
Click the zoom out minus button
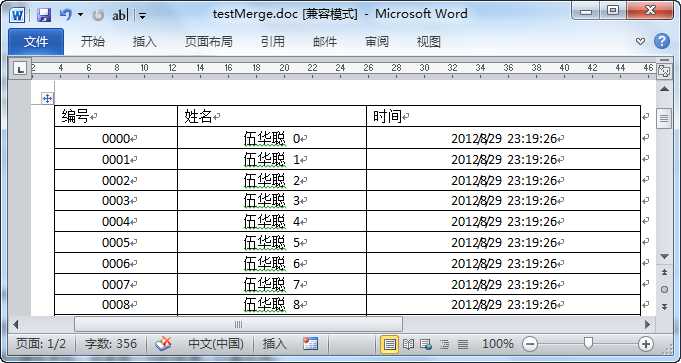click(529, 345)
